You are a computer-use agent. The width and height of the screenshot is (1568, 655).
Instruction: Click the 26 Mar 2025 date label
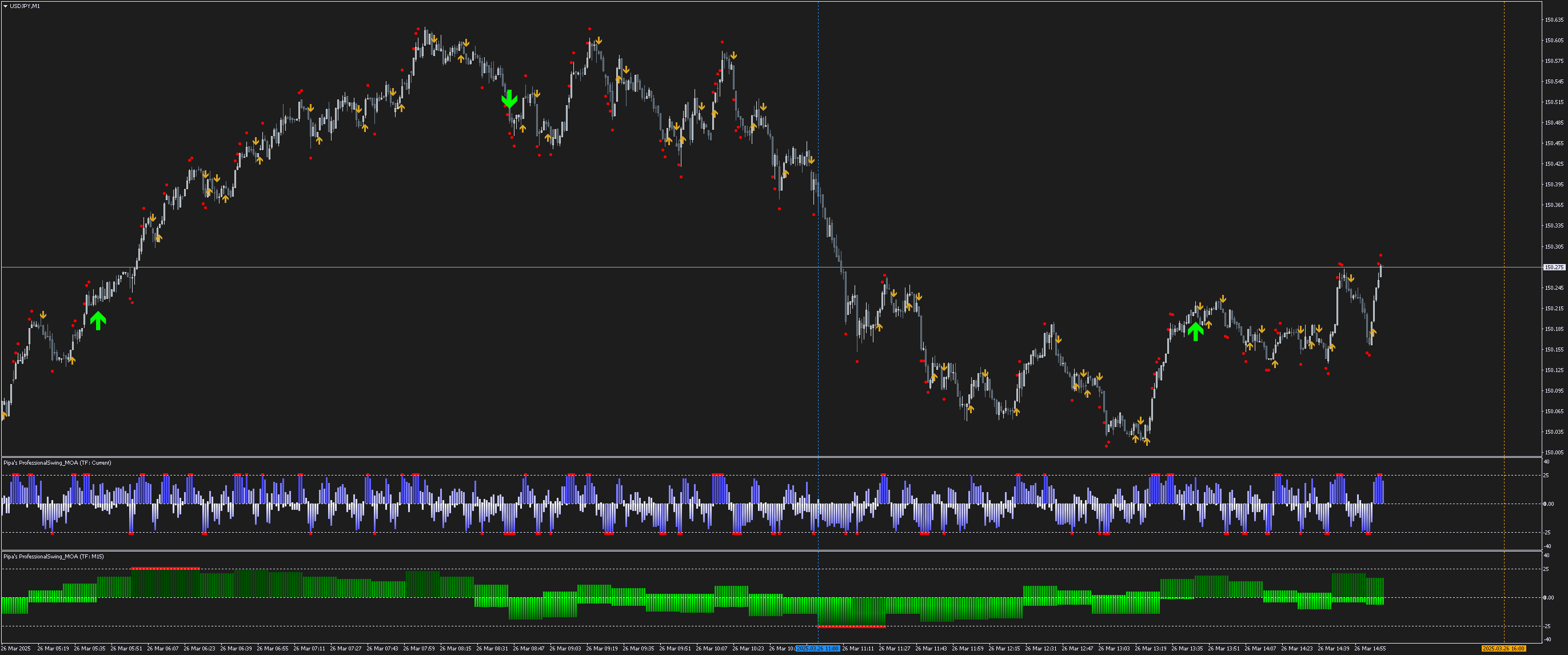click(16, 649)
